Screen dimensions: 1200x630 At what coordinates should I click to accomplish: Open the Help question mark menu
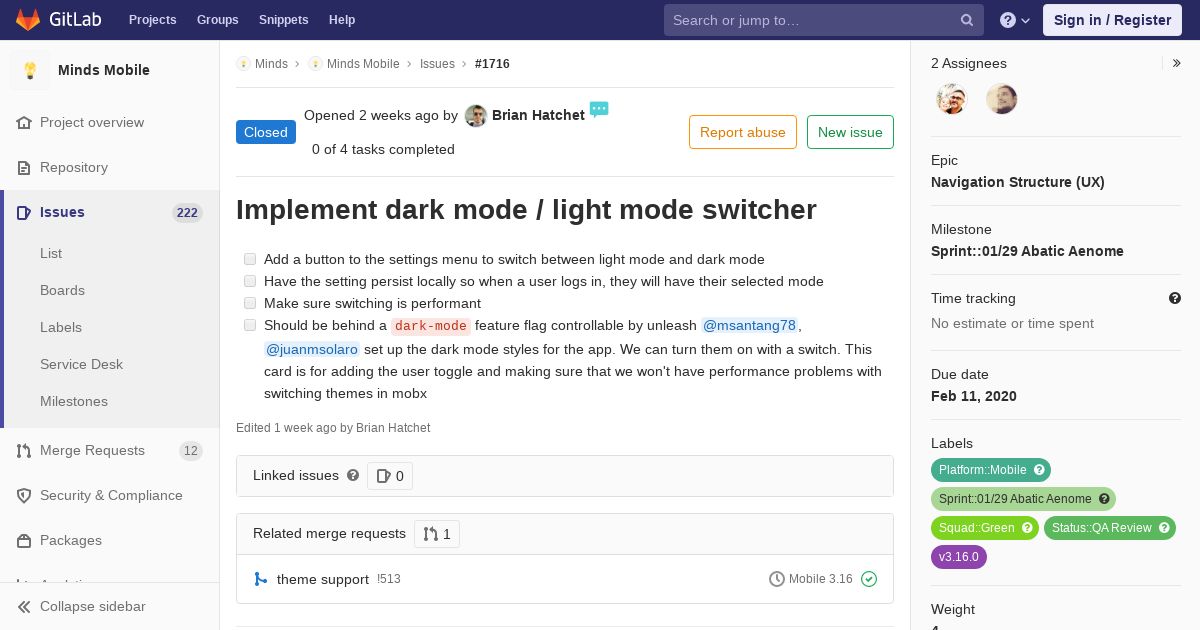(1015, 20)
